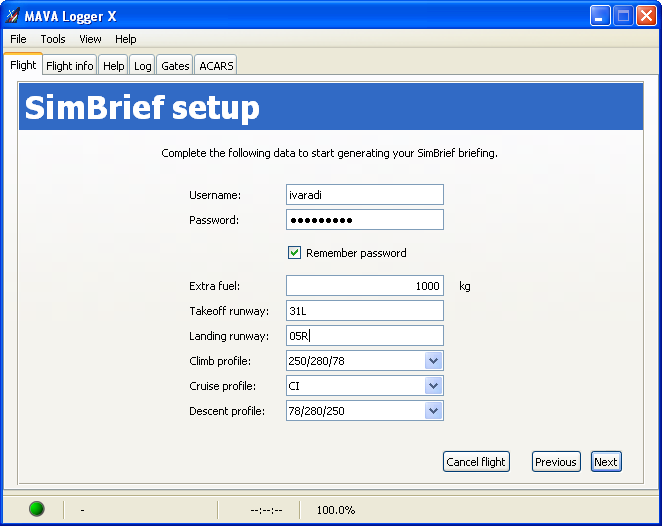Open the File menu
Screen dimensions: 662x526
point(18,39)
